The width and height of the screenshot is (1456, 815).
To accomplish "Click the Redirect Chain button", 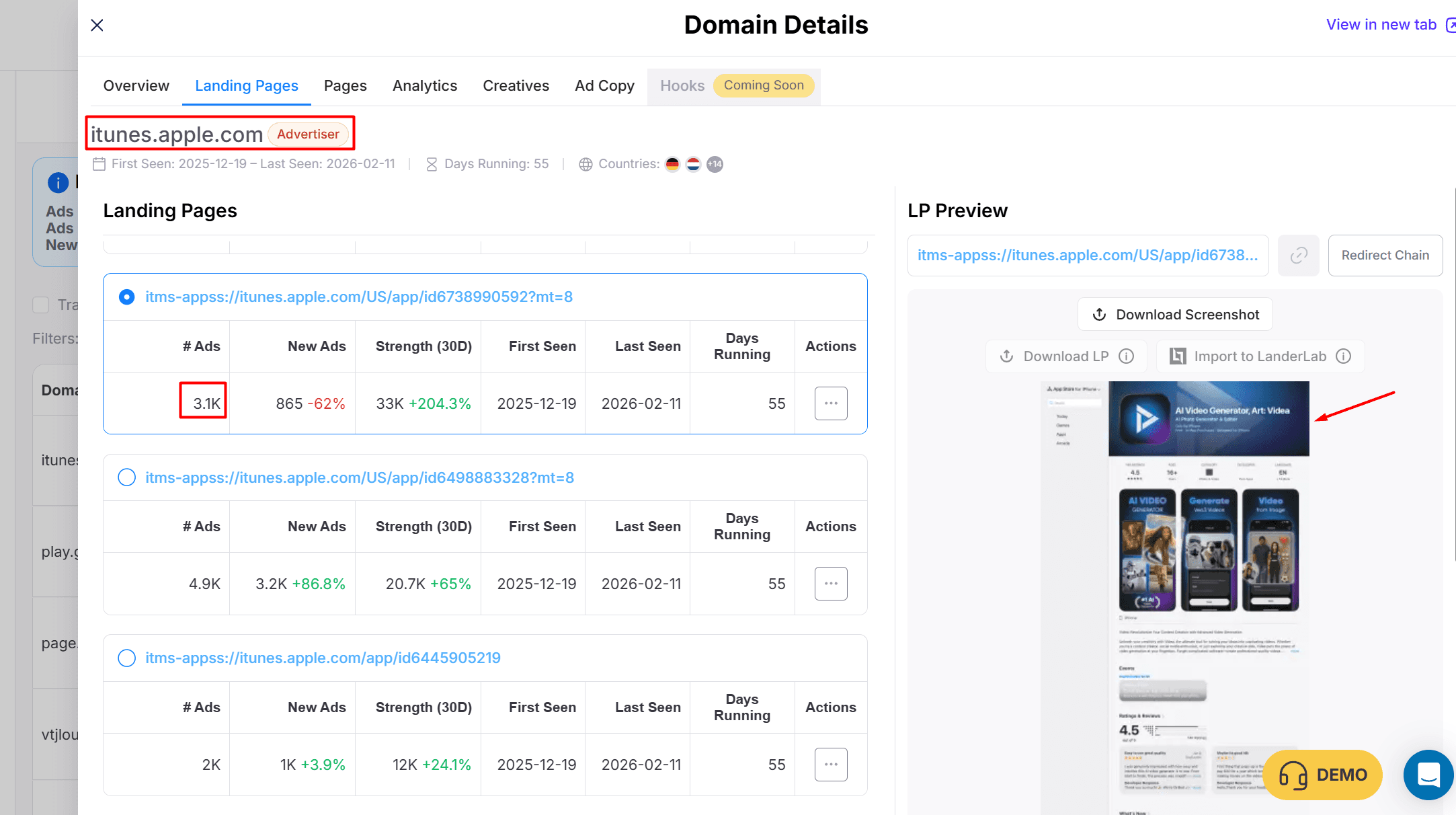I will [x=1385, y=256].
